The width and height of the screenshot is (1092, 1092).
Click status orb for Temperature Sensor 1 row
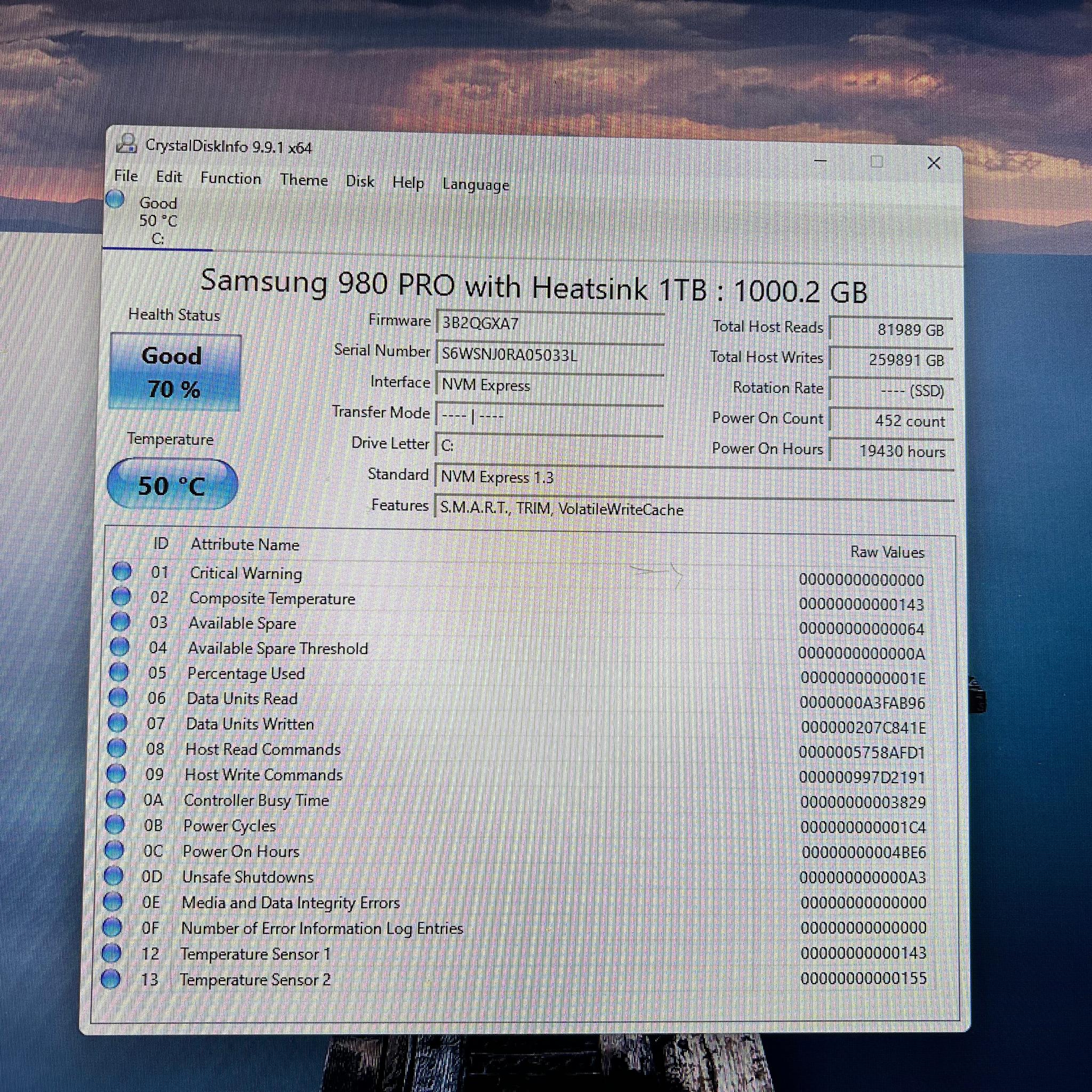[111, 953]
